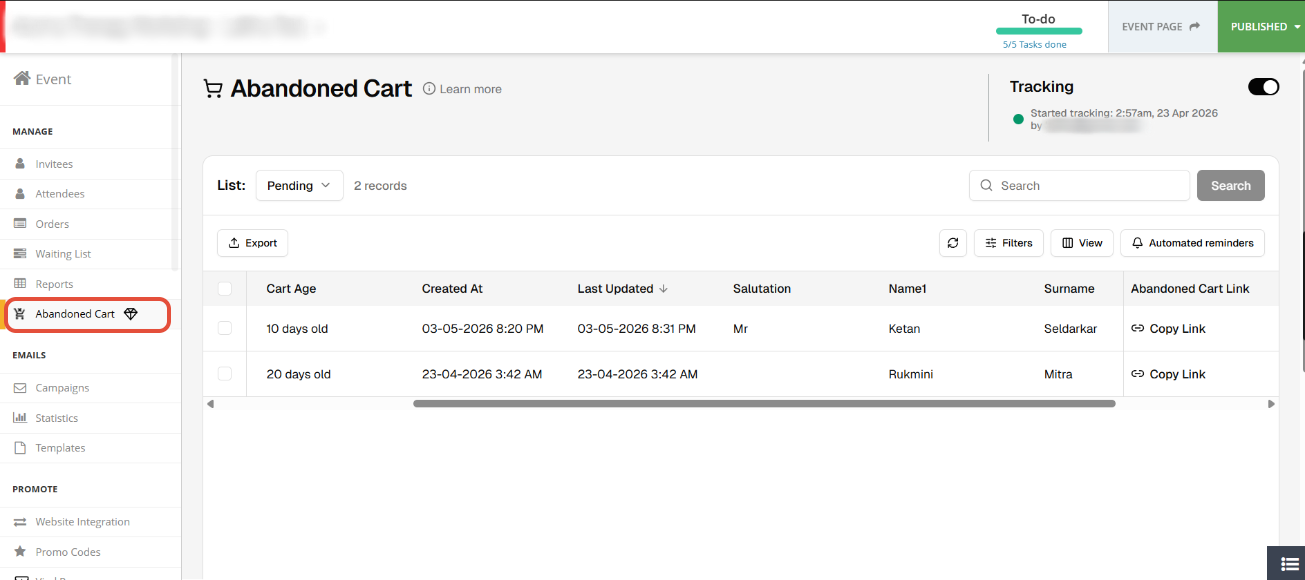Open Automated reminders button
Viewport: 1305px width, 580px height.
1193,243
